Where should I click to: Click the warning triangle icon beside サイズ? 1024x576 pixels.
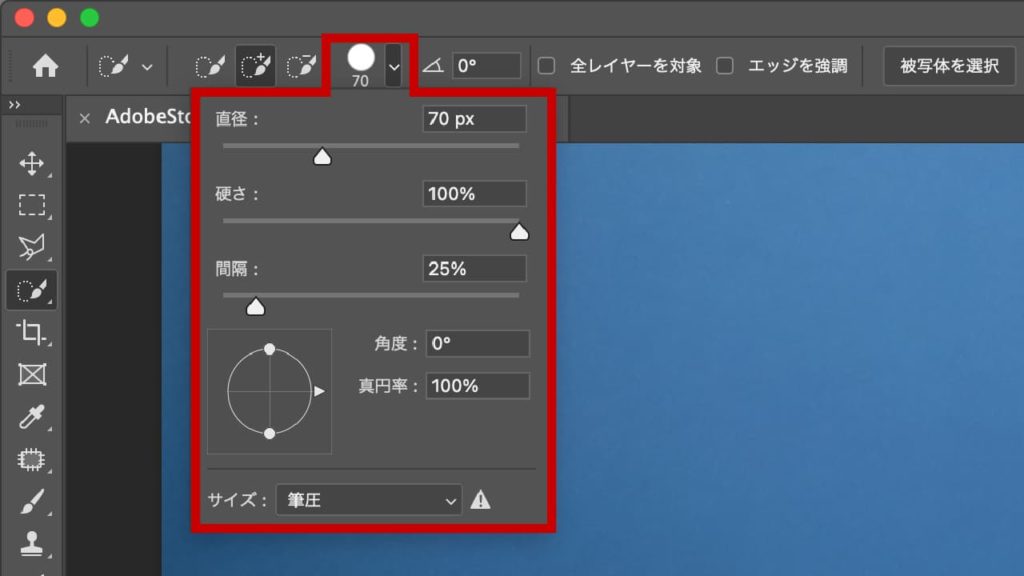tap(480, 500)
